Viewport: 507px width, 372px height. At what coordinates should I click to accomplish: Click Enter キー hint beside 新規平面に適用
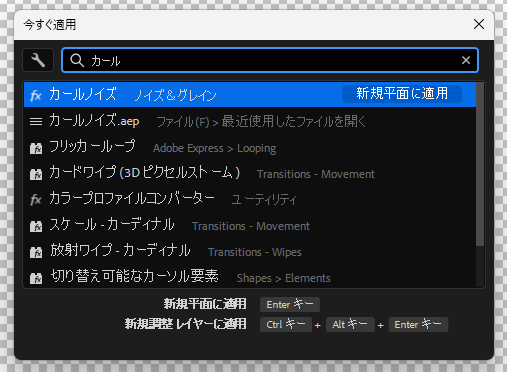point(290,305)
